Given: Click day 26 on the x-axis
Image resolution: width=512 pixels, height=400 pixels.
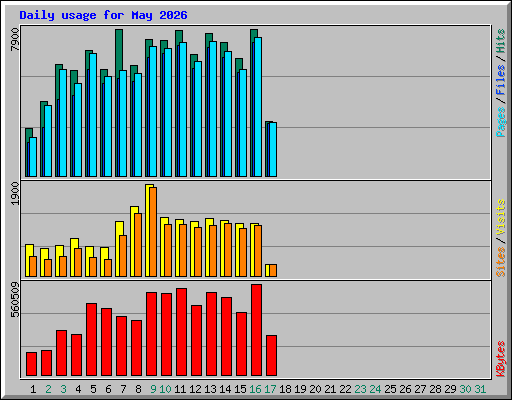Looking at the screenshot, I should pyautogui.click(x=405, y=389).
